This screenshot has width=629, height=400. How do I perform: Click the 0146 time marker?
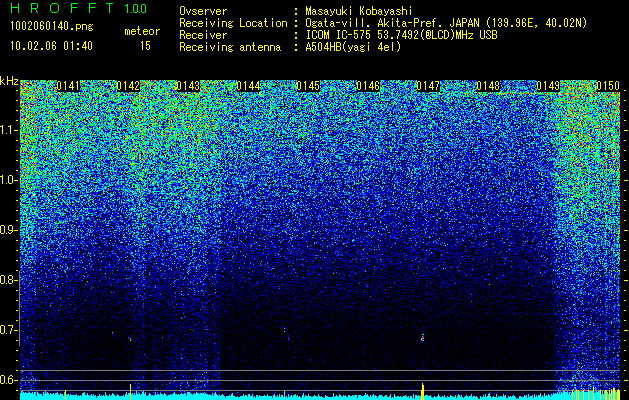[368, 86]
